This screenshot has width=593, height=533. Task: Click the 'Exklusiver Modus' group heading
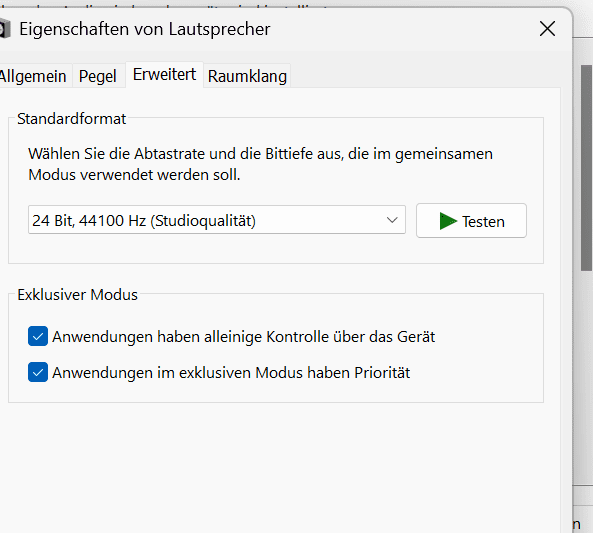tap(78, 295)
